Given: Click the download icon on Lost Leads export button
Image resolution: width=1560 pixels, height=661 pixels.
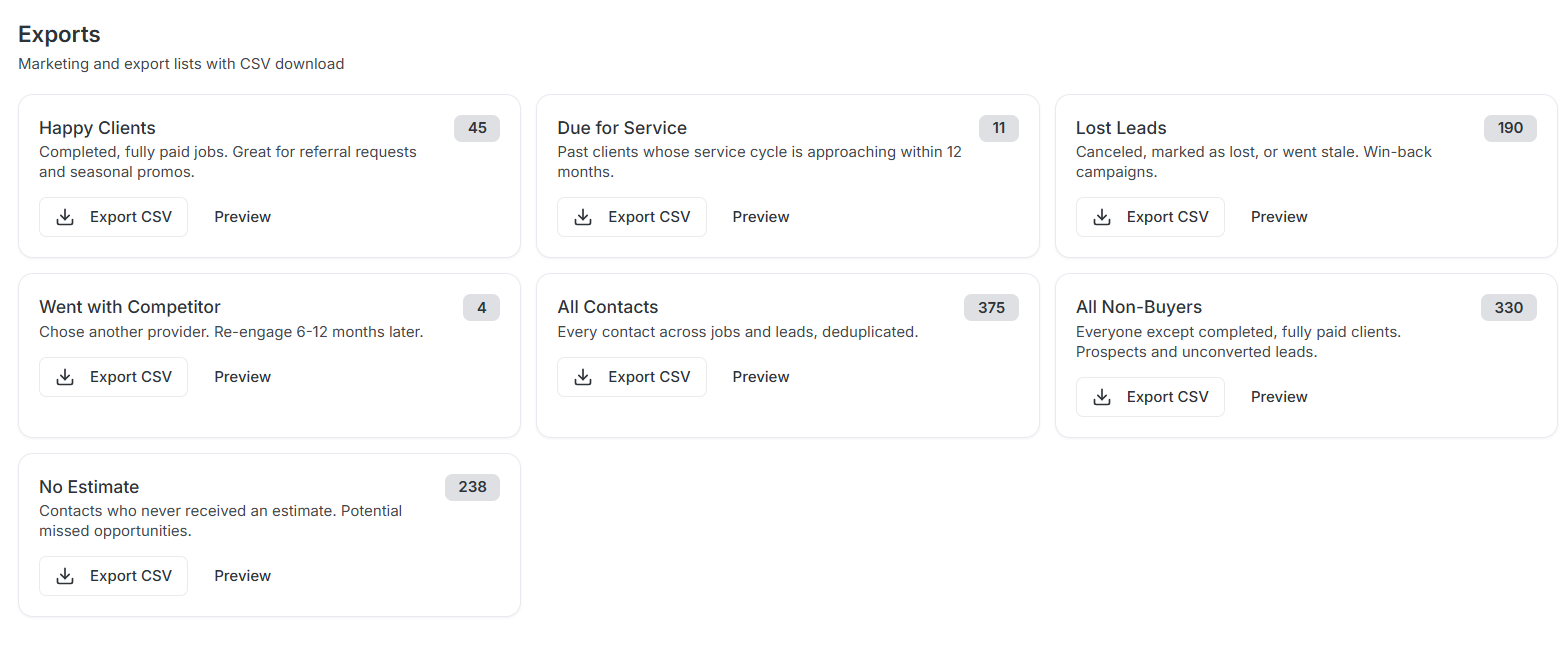Looking at the screenshot, I should [x=1102, y=216].
